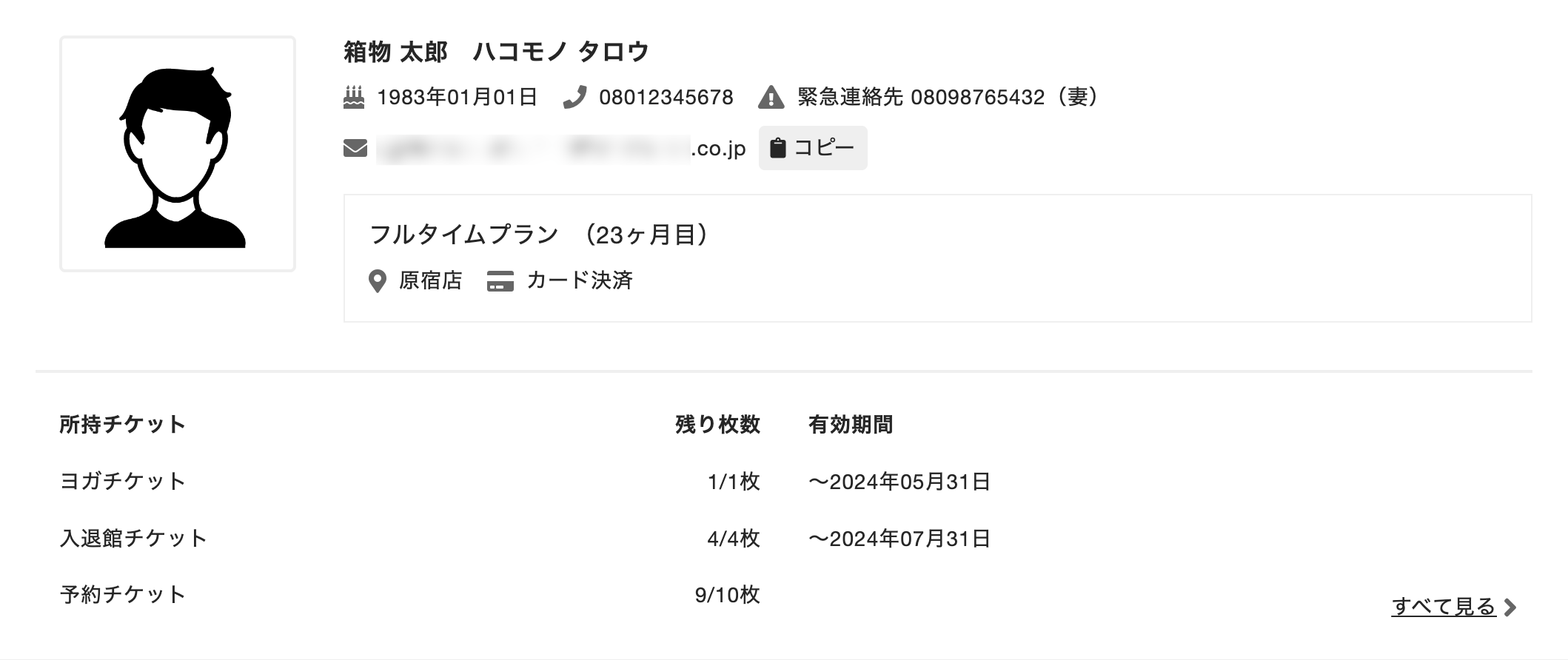Expand ticket list via chevron arrow
Screen dimensions: 1568x660
tap(1511, 607)
